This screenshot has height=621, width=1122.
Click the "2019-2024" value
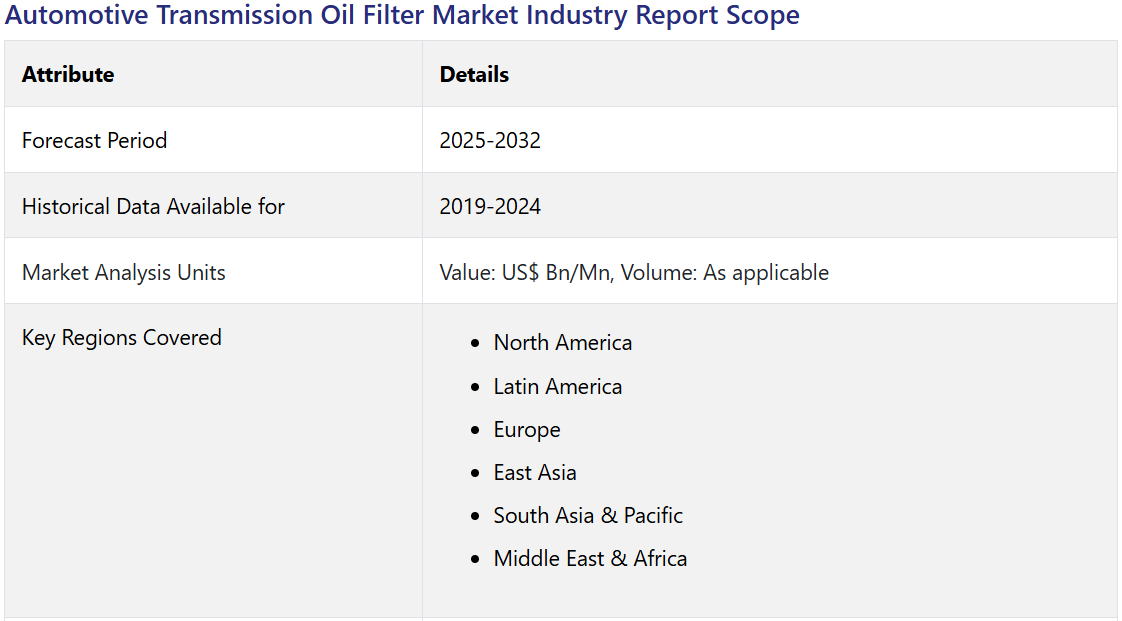tap(490, 206)
